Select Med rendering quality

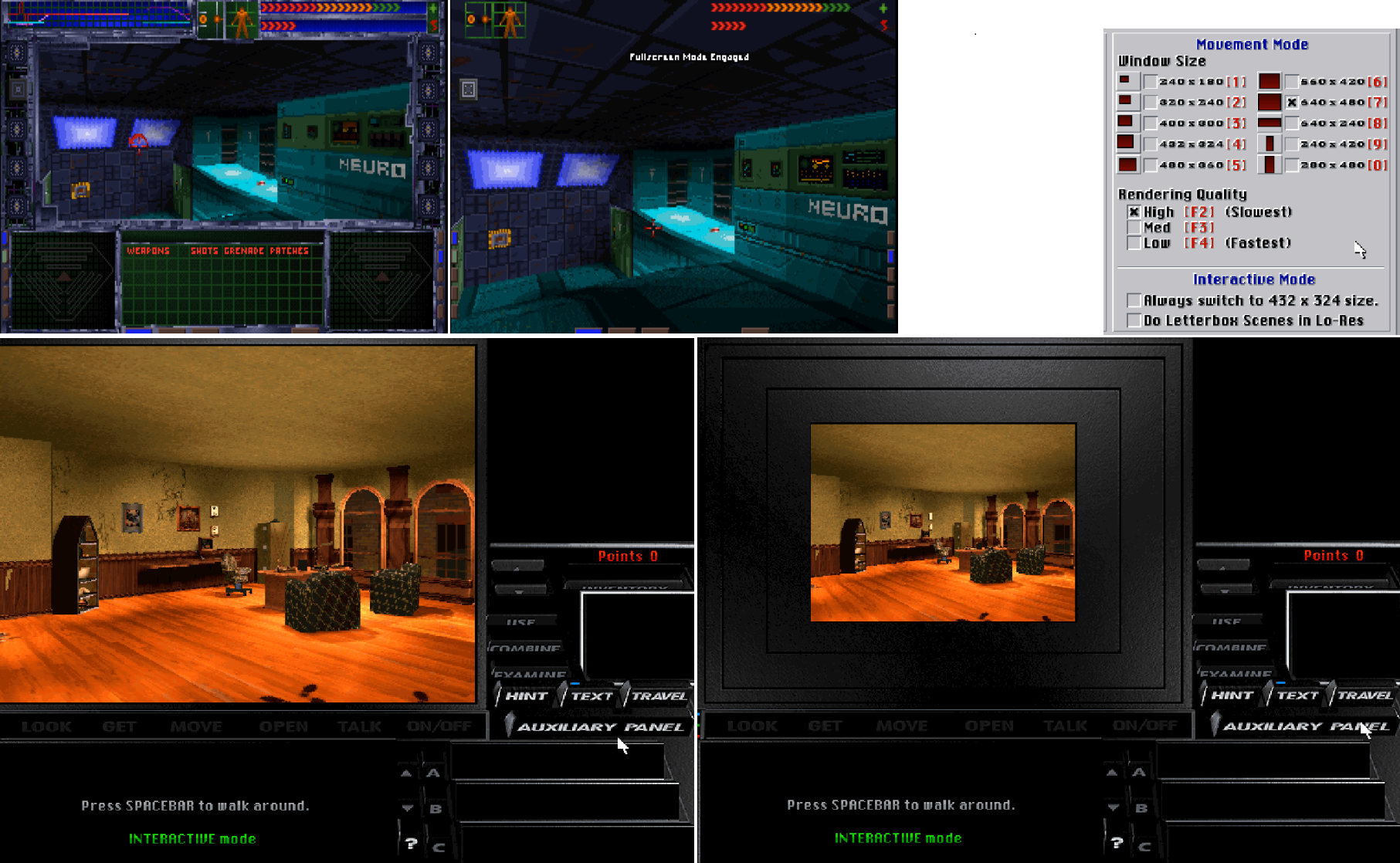pyautogui.click(x=1134, y=228)
